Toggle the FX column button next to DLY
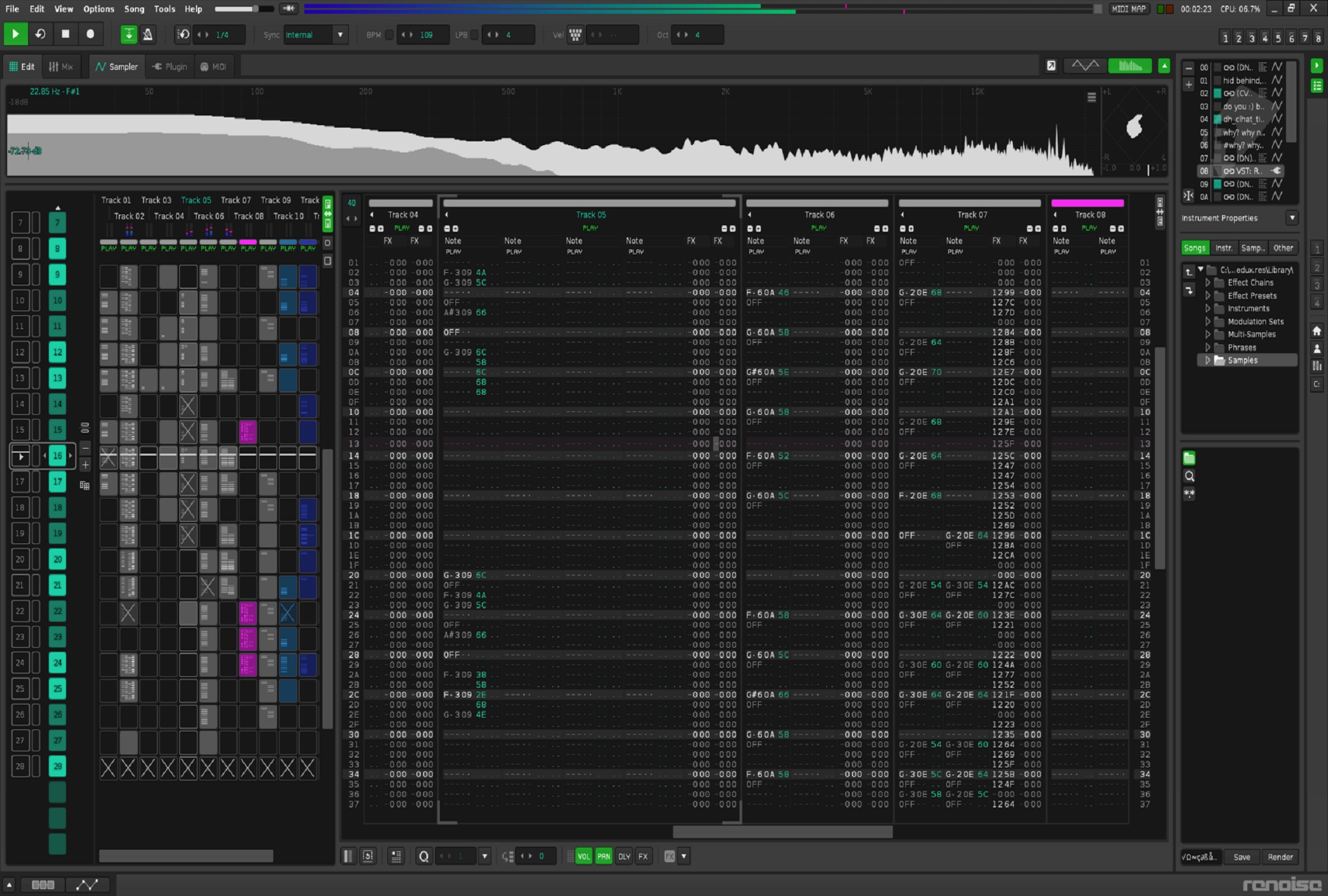Image resolution: width=1328 pixels, height=896 pixels. tap(643, 856)
